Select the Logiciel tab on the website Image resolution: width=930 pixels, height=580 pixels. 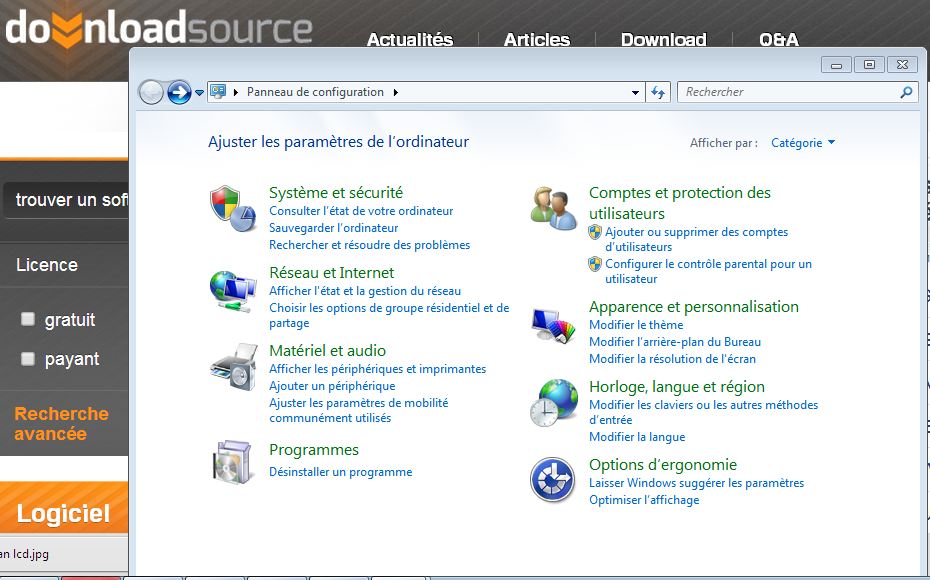tap(63, 513)
